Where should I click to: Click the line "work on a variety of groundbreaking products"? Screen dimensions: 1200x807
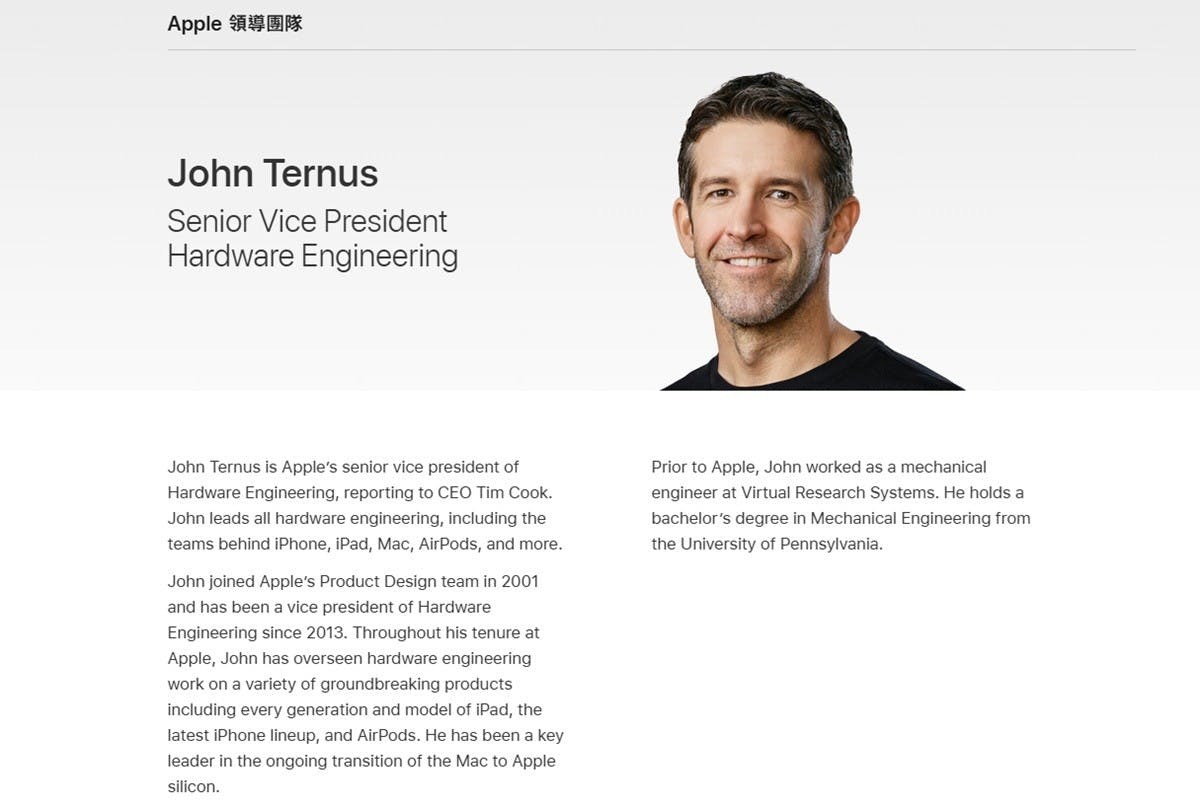(340, 684)
